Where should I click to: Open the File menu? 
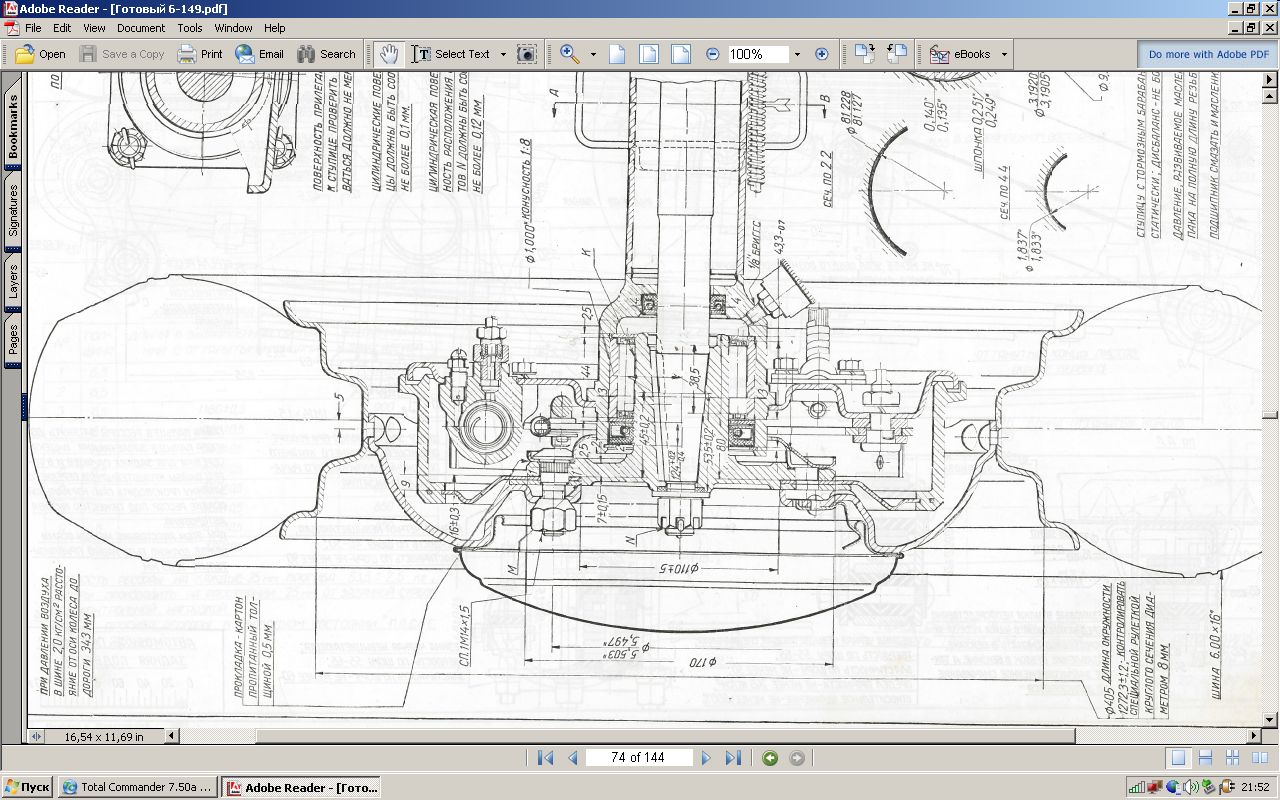click(x=33, y=28)
